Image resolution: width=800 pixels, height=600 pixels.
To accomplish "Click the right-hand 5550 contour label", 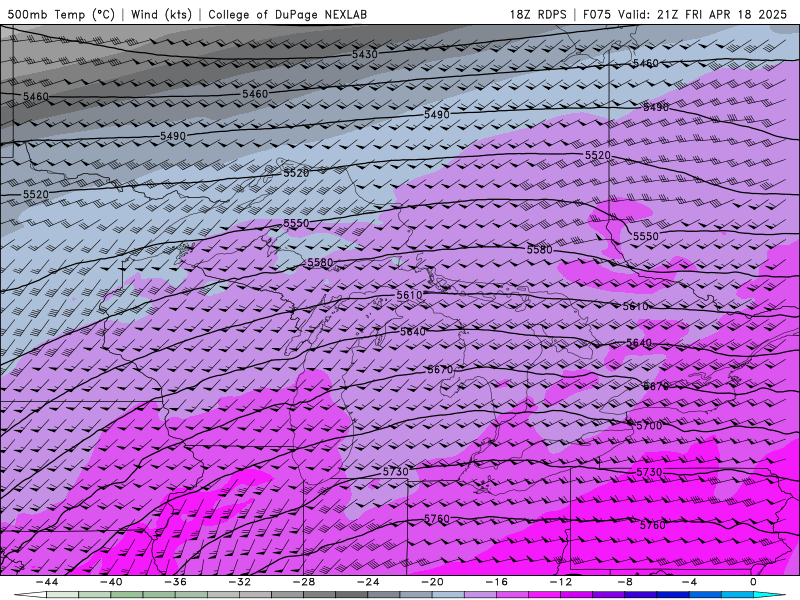I will (645, 236).
